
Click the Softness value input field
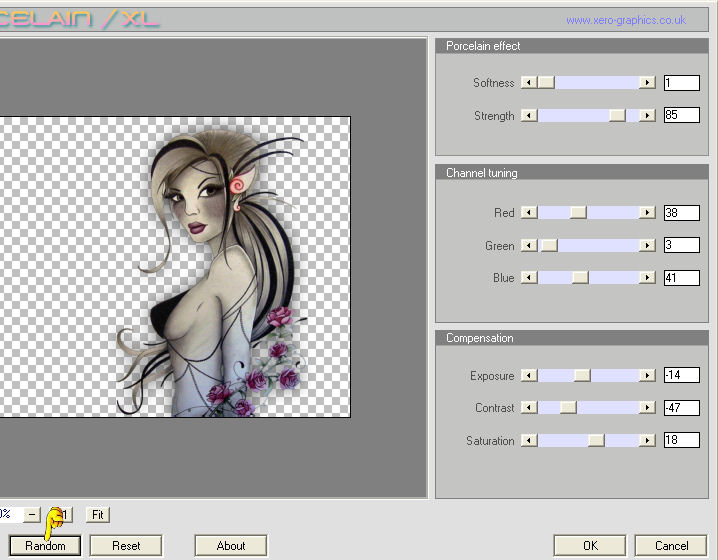(x=681, y=83)
